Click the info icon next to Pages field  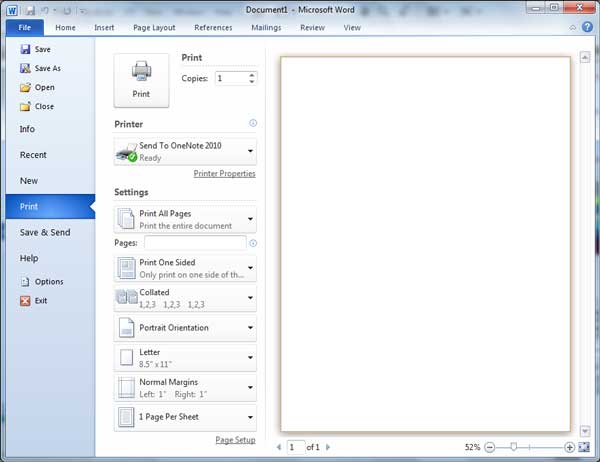[253, 243]
